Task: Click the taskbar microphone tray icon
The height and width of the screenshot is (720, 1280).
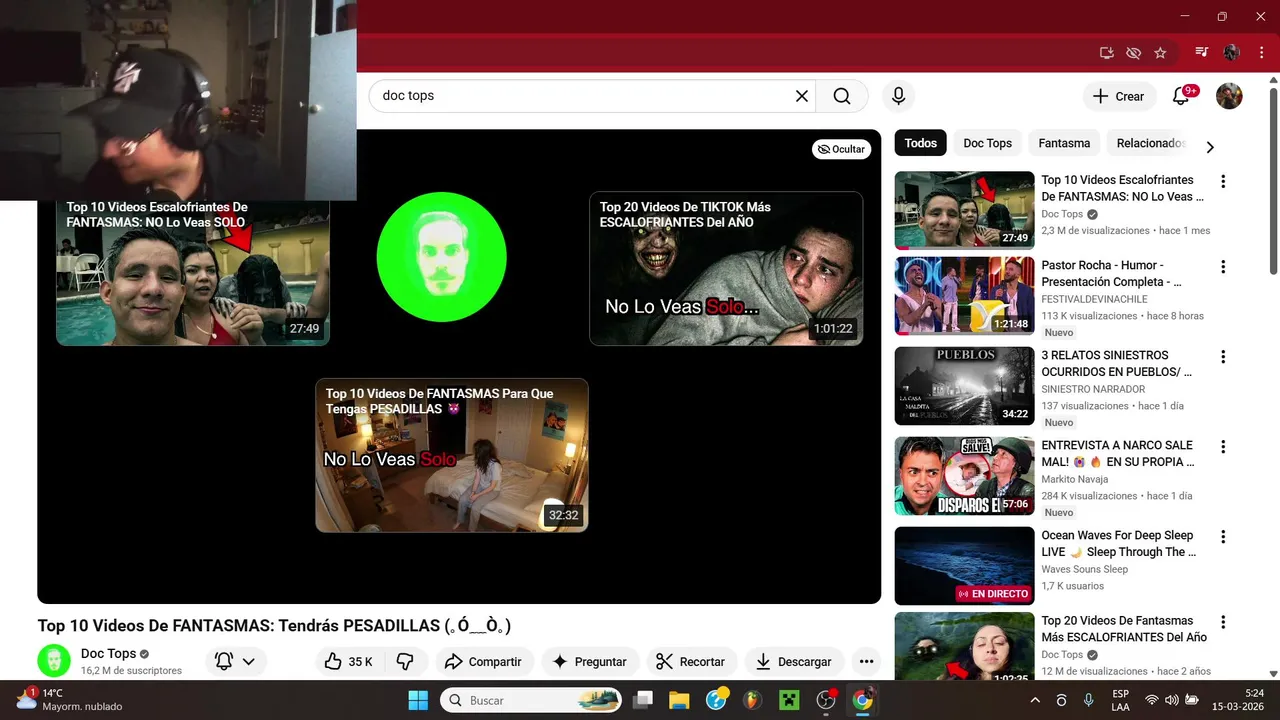Action: 1088,700
